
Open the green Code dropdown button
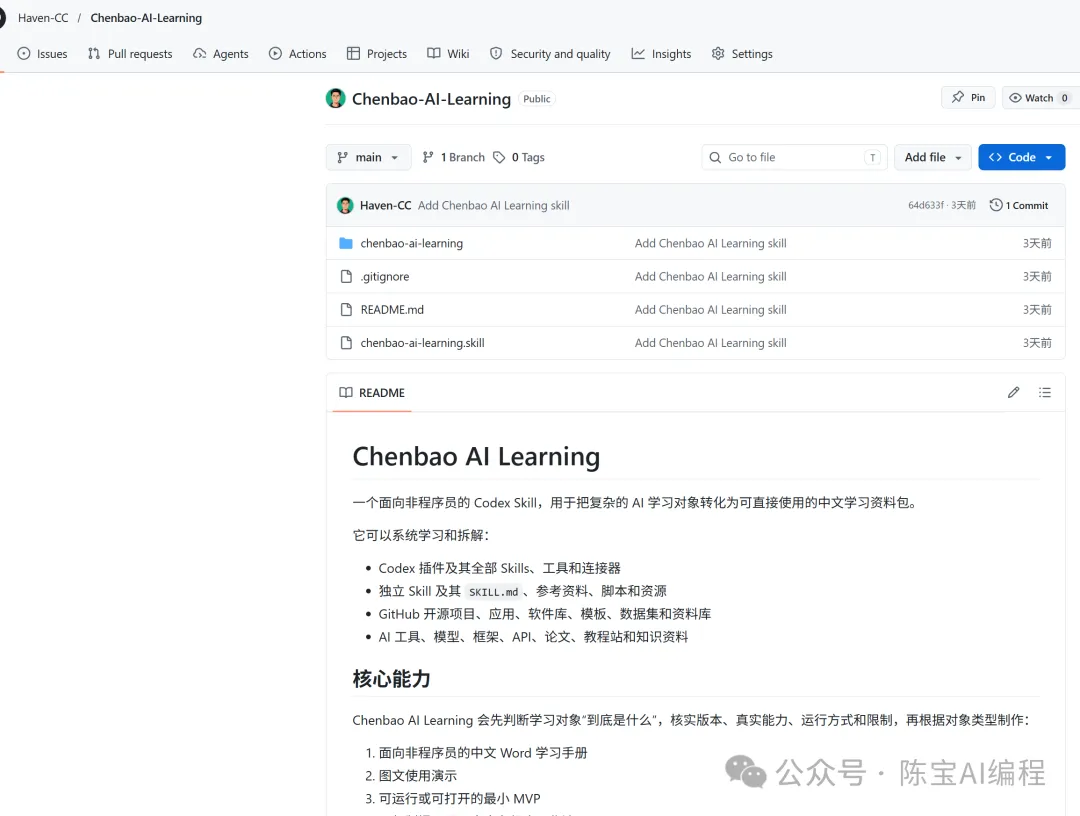[1021, 157]
